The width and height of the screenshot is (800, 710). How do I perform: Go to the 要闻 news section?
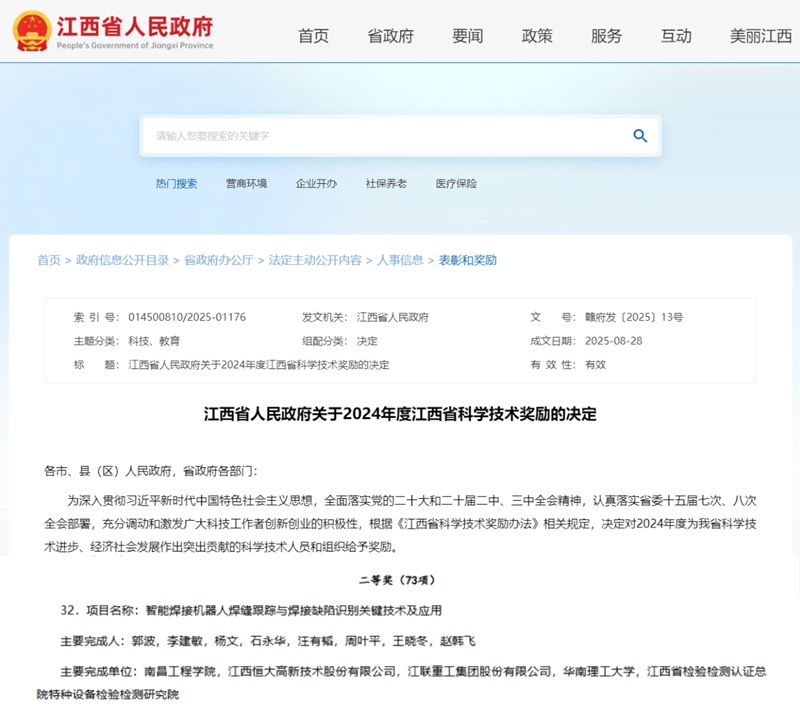point(467,36)
